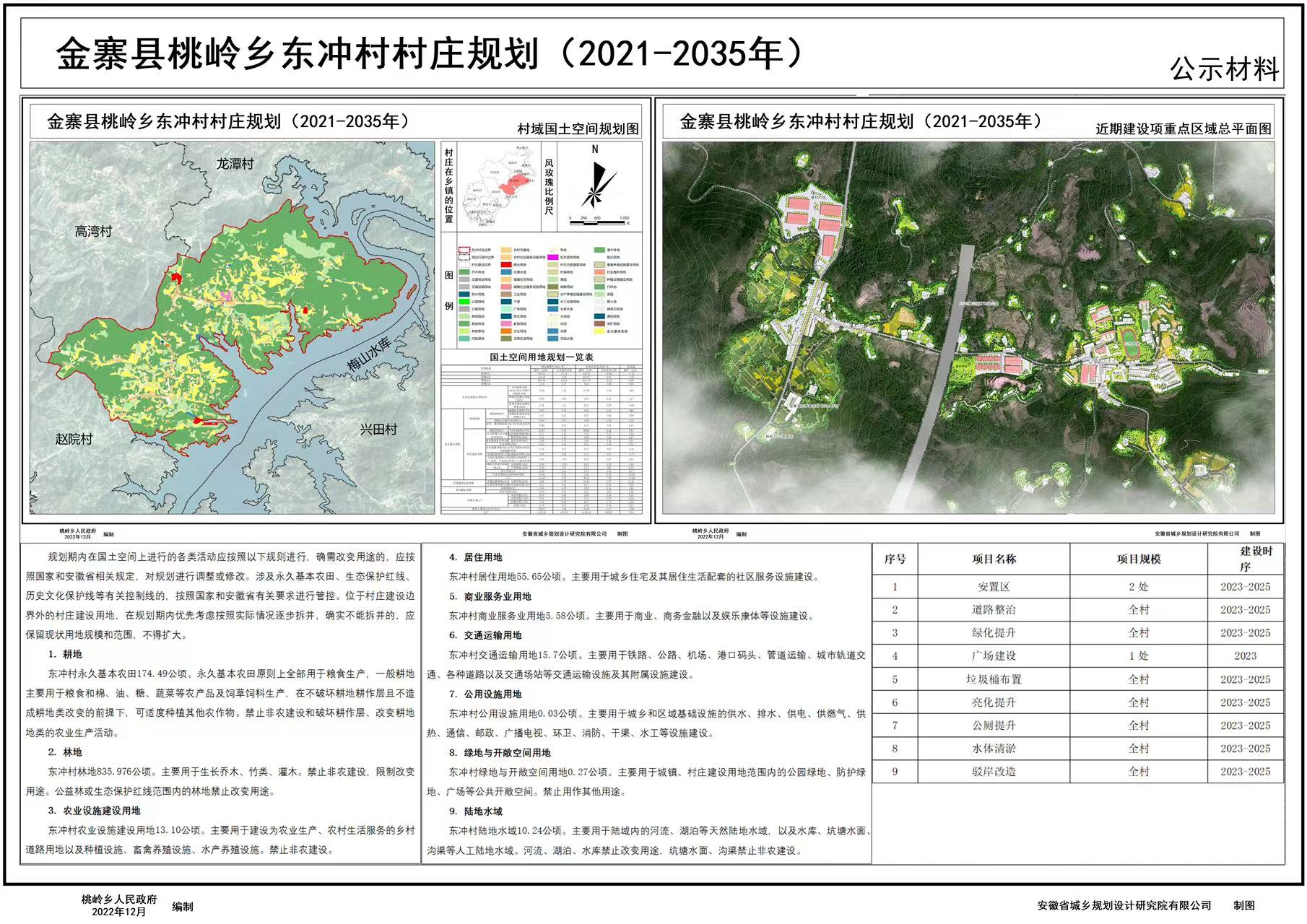Image resolution: width=1307 pixels, height=924 pixels.
Task: Click the section heading 5. 商业服务业用地
Action: (x=490, y=596)
